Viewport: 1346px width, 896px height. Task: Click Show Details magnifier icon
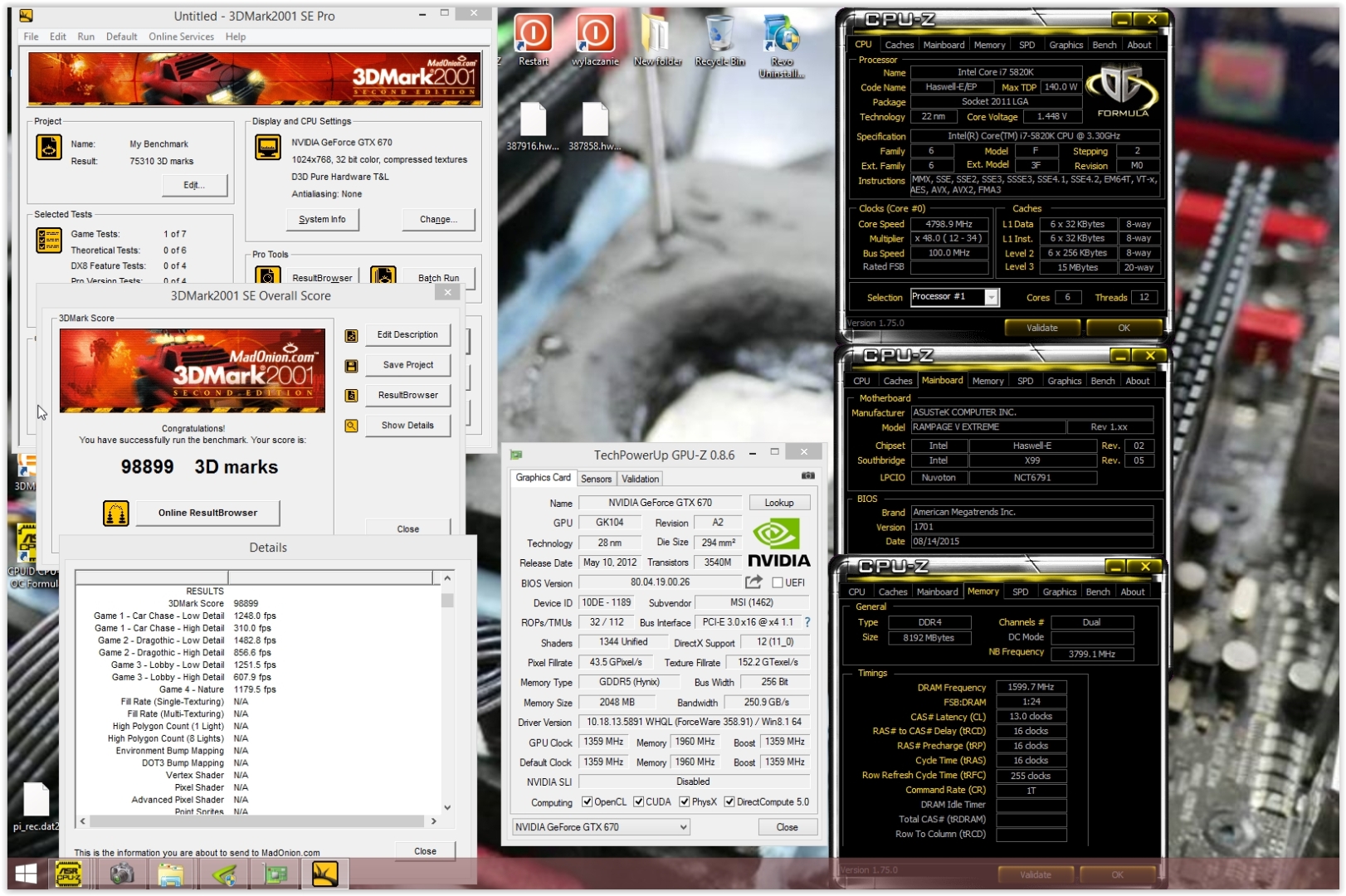coord(351,426)
